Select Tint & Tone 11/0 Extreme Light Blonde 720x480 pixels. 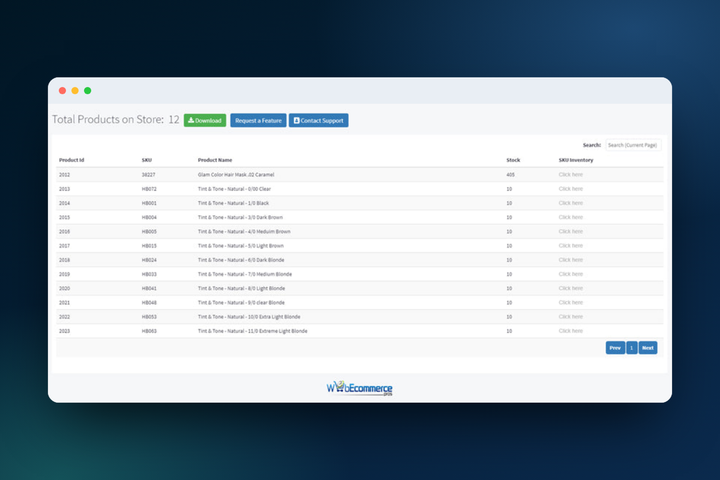click(253, 331)
